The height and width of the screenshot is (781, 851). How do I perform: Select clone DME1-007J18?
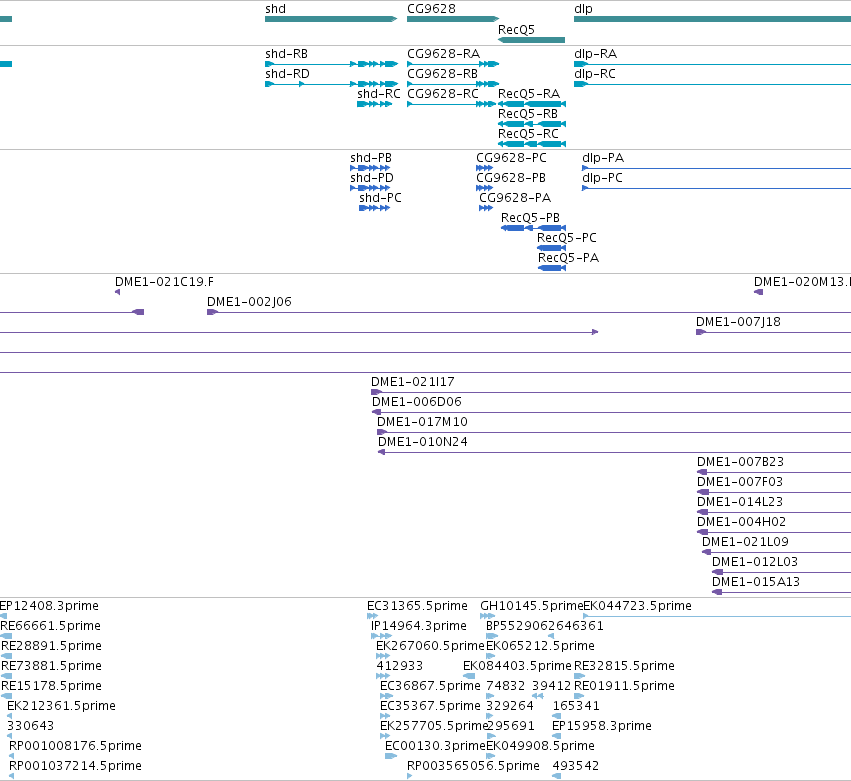pos(773,332)
